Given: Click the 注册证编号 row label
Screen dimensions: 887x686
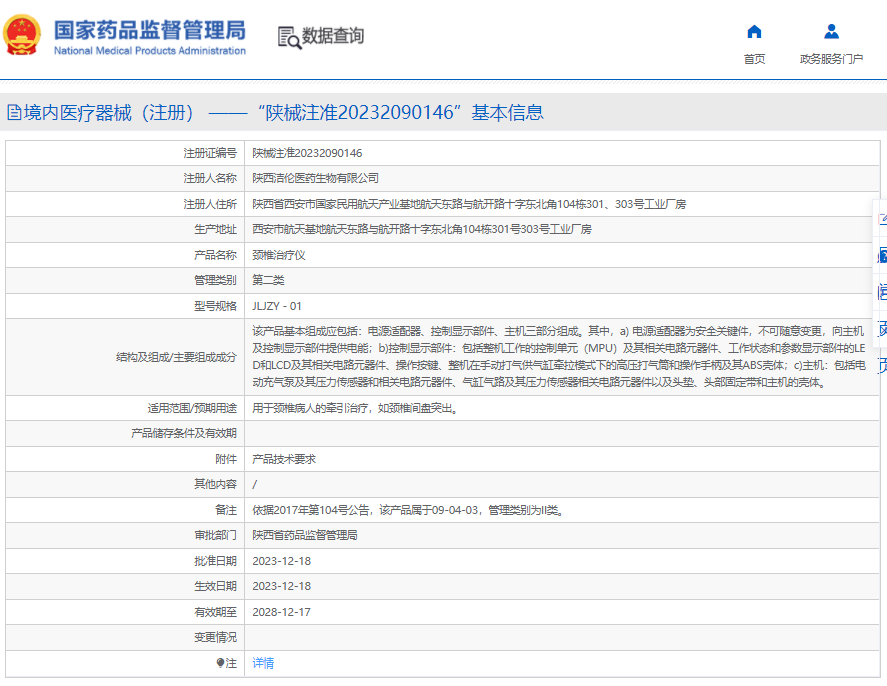Looking at the screenshot, I should [210, 153].
